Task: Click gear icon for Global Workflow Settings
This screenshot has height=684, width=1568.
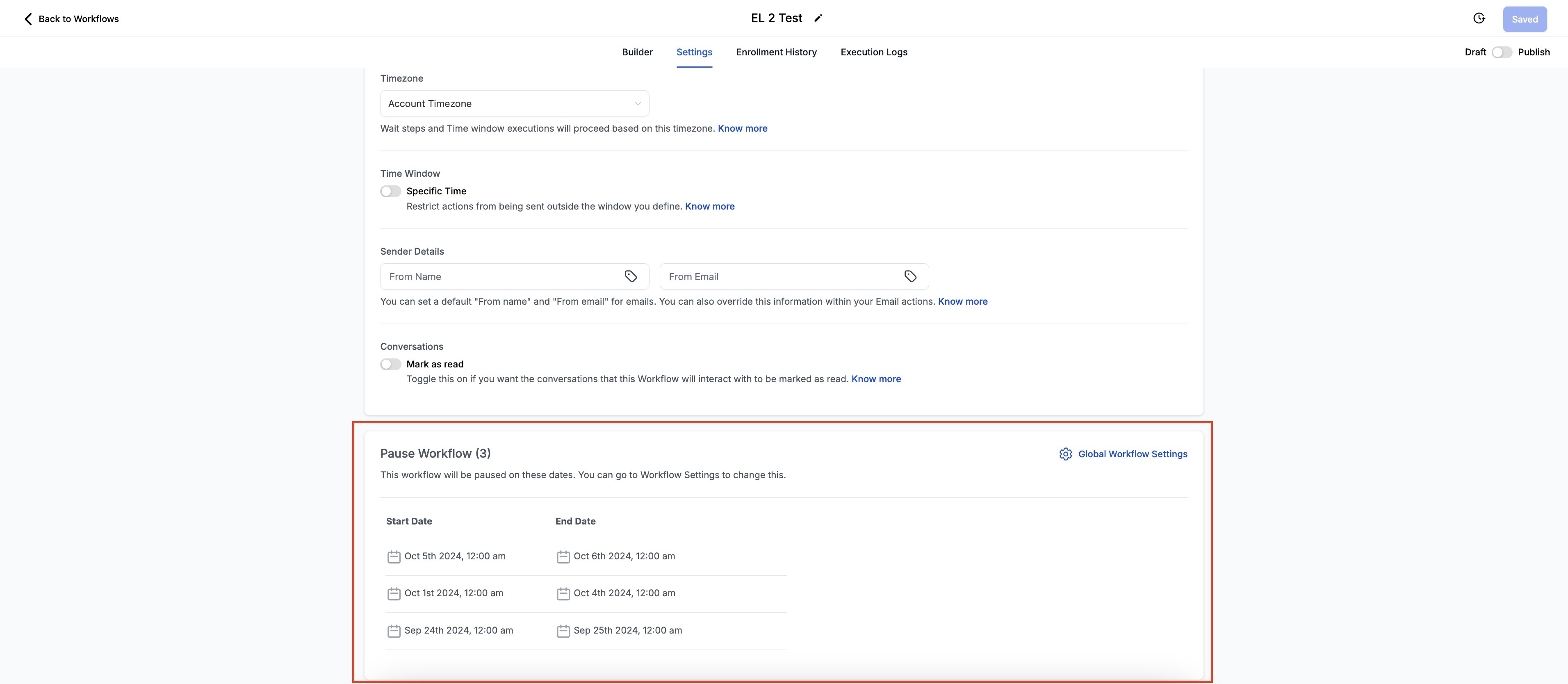Action: (x=1065, y=454)
